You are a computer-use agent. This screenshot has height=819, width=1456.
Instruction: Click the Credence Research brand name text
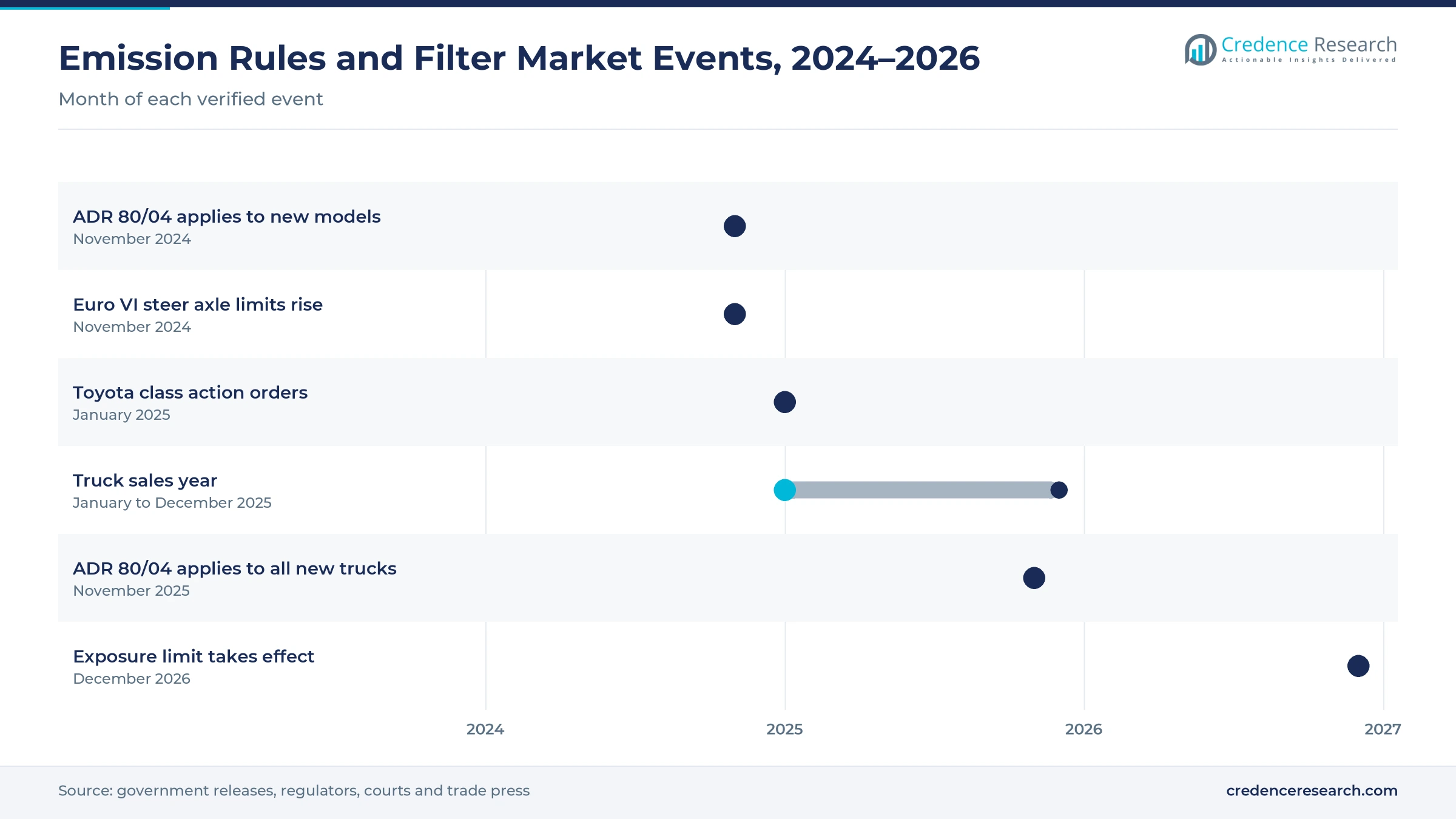click(1309, 44)
